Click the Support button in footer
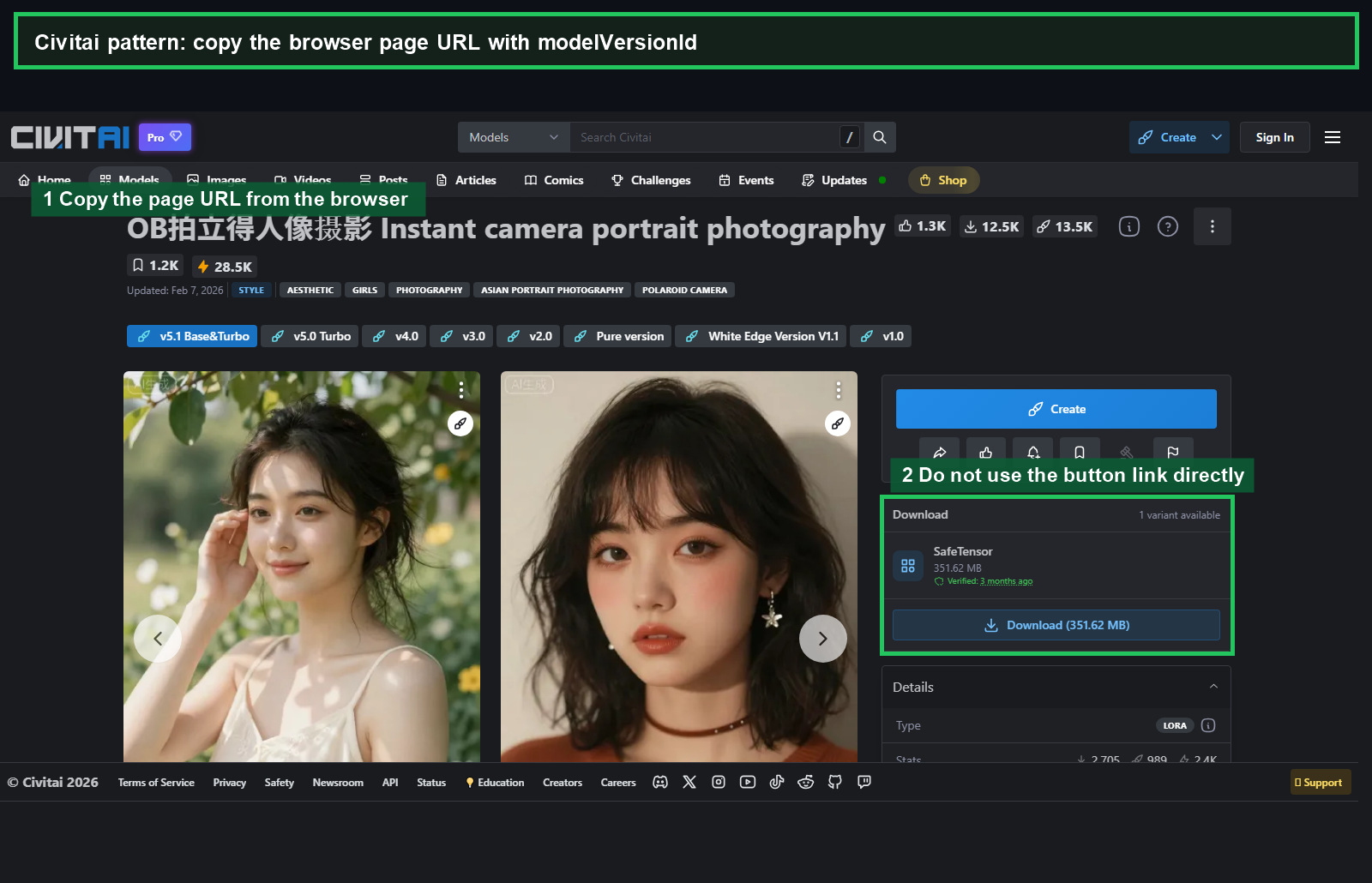1372x883 pixels. [1321, 782]
